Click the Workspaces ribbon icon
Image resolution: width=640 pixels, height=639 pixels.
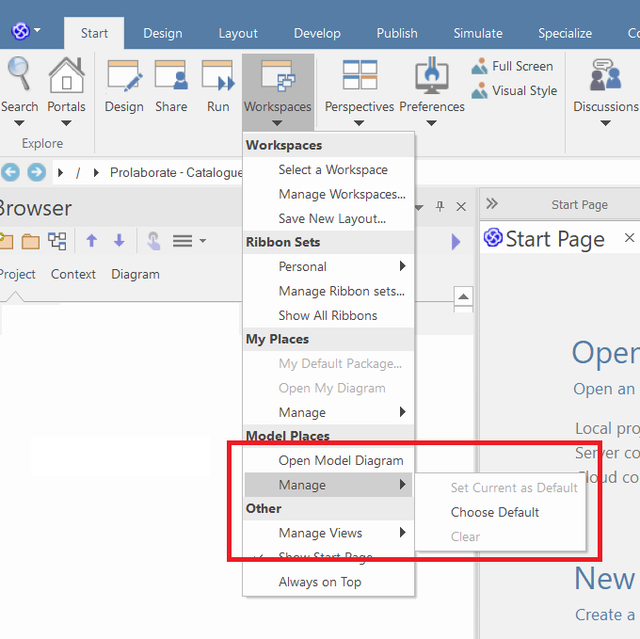[278, 75]
